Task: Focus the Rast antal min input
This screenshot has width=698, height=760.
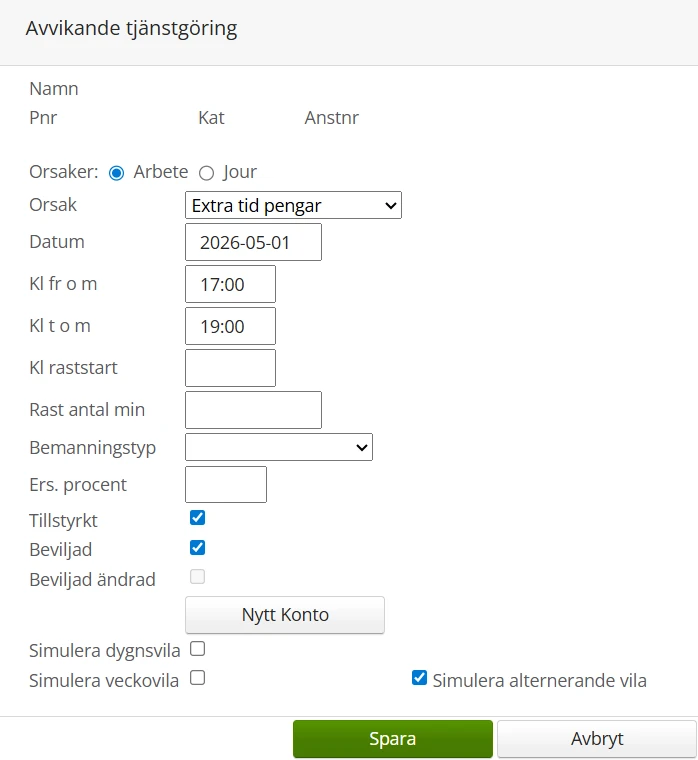Action: (x=254, y=410)
